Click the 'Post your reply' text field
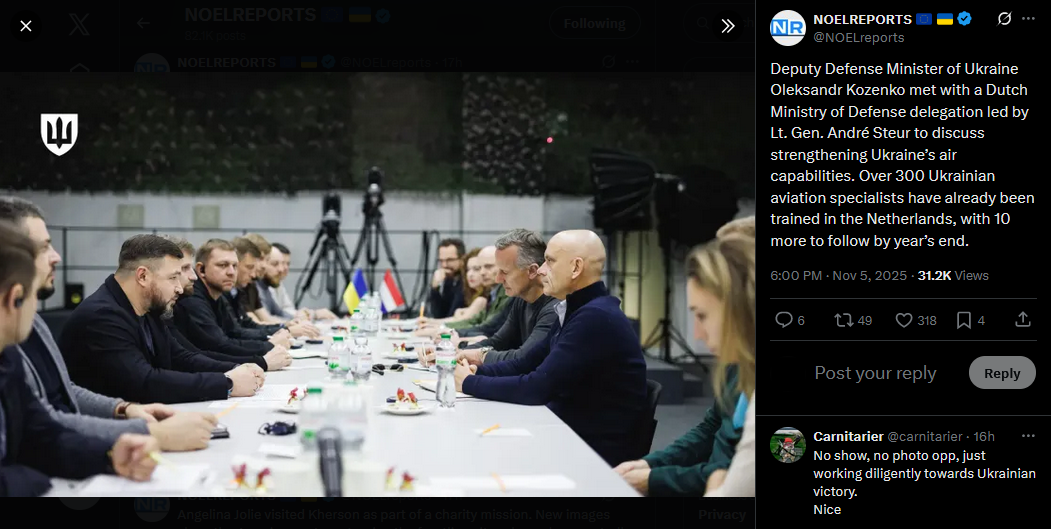Viewport: 1051px width, 529px height. [875, 373]
